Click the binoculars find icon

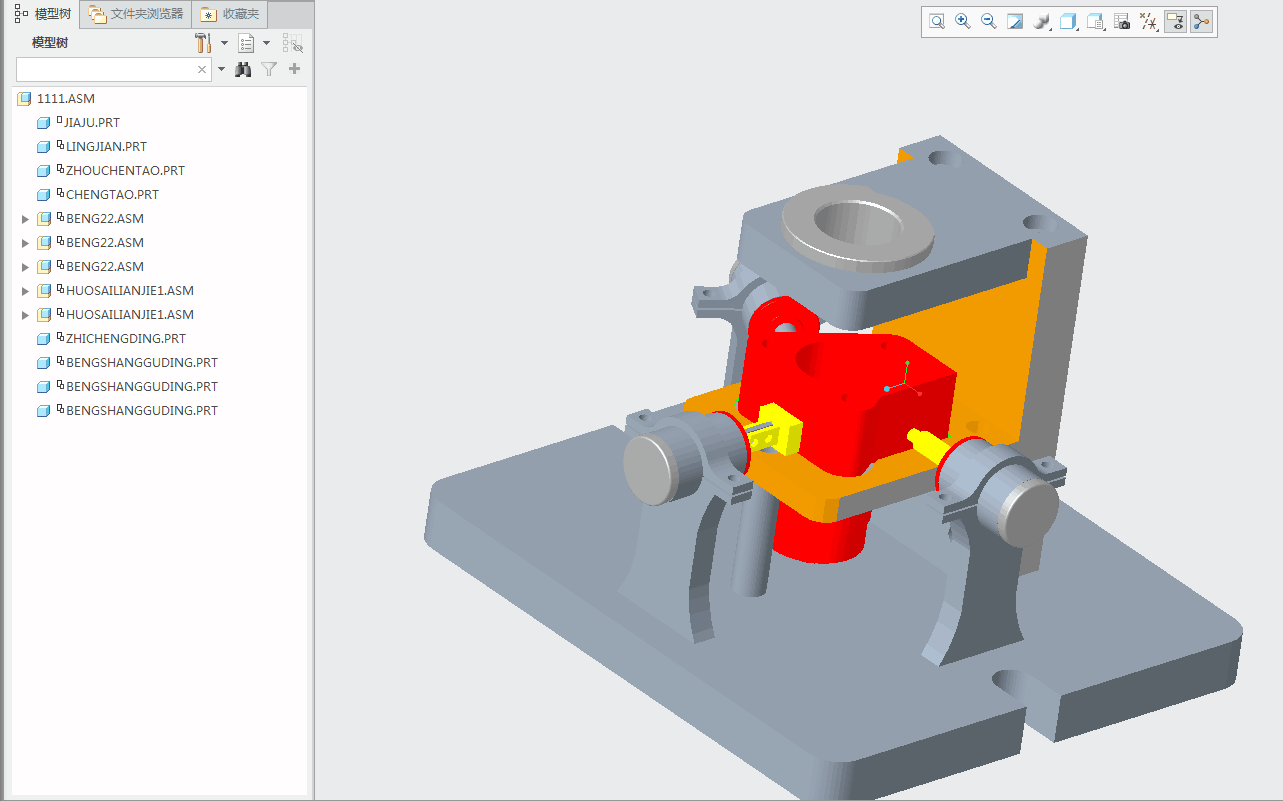coord(243,69)
